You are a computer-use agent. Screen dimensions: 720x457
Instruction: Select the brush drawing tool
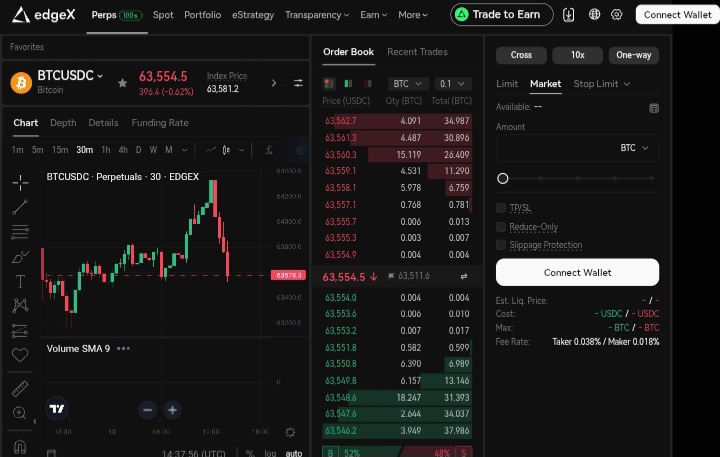20,257
